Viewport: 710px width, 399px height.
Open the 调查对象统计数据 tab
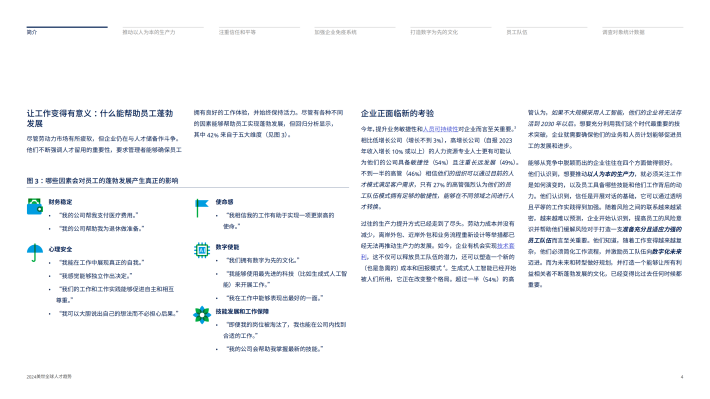click(x=623, y=32)
